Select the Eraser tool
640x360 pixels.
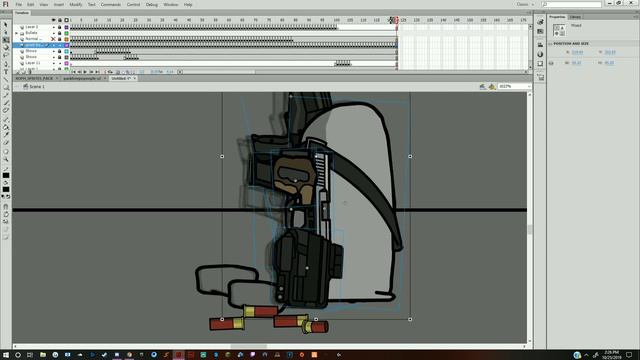pyautogui.click(x=6, y=142)
